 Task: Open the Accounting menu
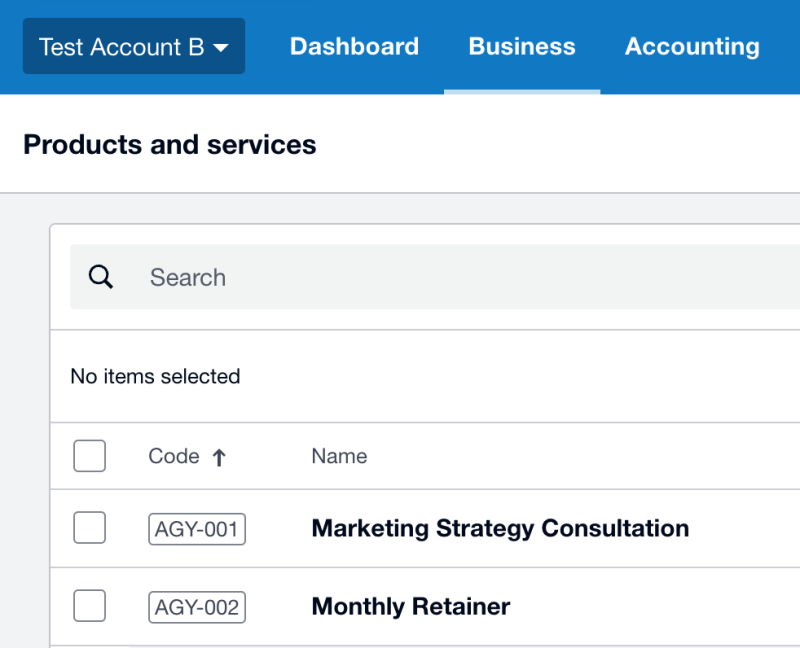pos(692,46)
